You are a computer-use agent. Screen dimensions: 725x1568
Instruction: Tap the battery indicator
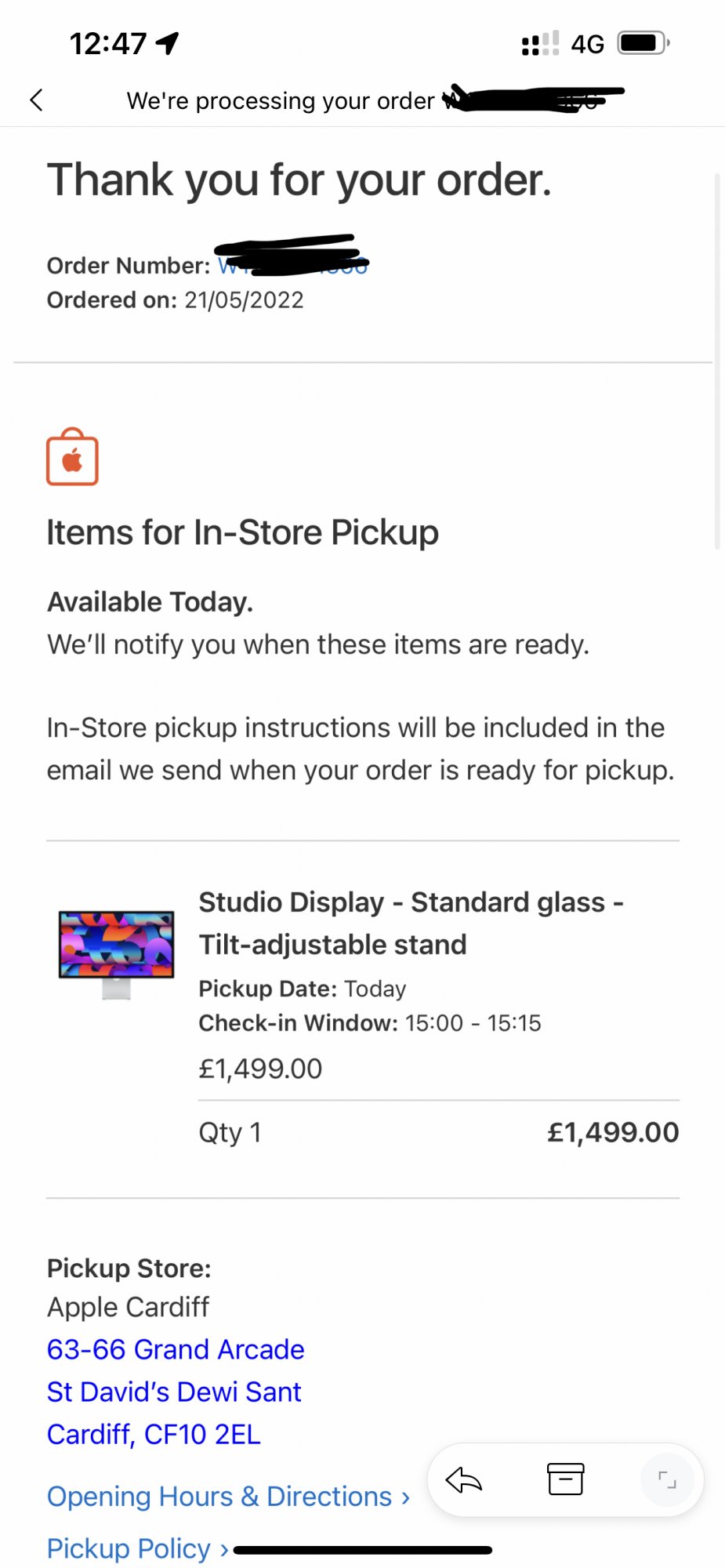point(643,43)
